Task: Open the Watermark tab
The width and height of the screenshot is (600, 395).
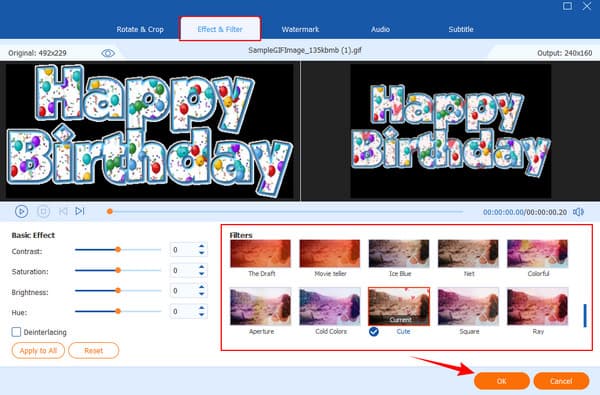Action: click(x=300, y=29)
